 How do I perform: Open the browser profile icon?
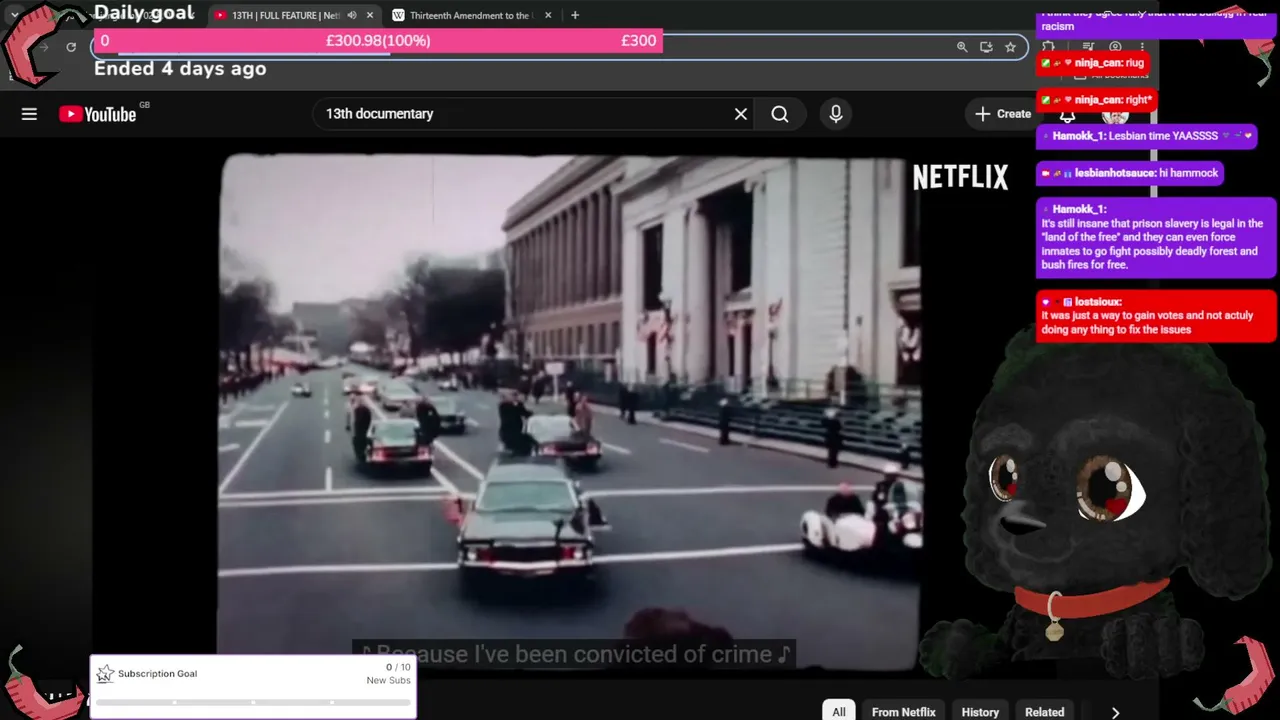tap(1115, 47)
